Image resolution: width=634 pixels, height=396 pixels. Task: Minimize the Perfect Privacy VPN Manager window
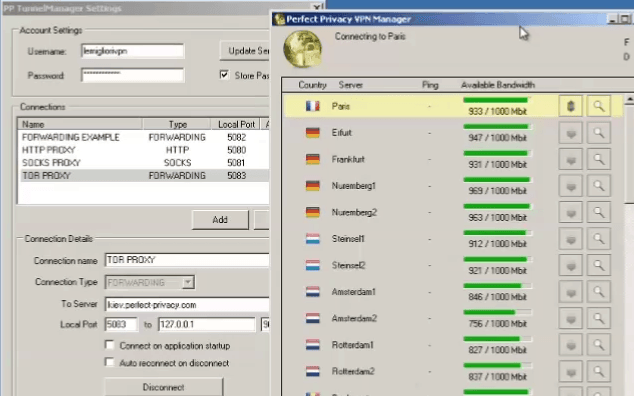[612, 19]
